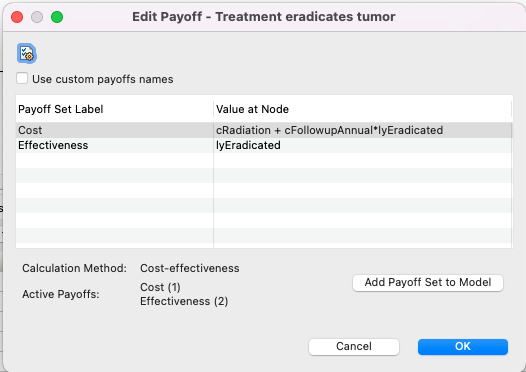Click Add Payoff Set to Model button
The width and height of the screenshot is (526, 372).
[x=428, y=282]
